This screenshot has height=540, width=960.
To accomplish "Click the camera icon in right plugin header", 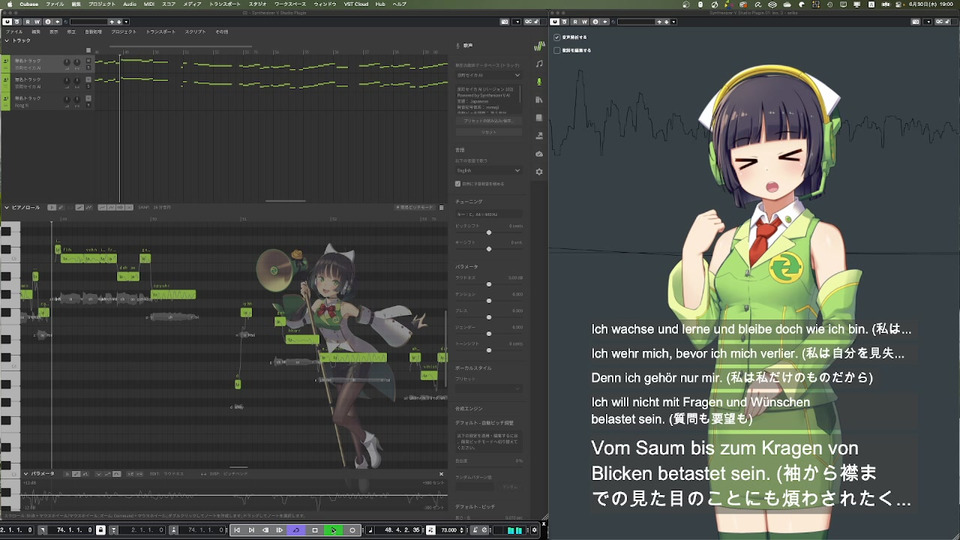I will pos(915,22).
